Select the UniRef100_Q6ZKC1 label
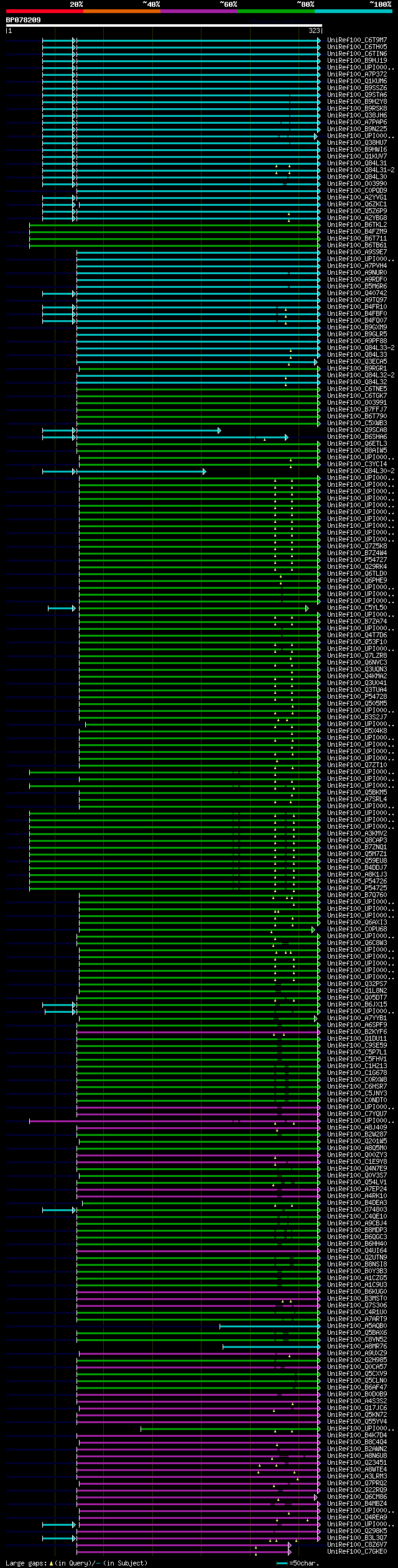Image resolution: width=398 pixels, height=1568 pixels. click(x=357, y=205)
